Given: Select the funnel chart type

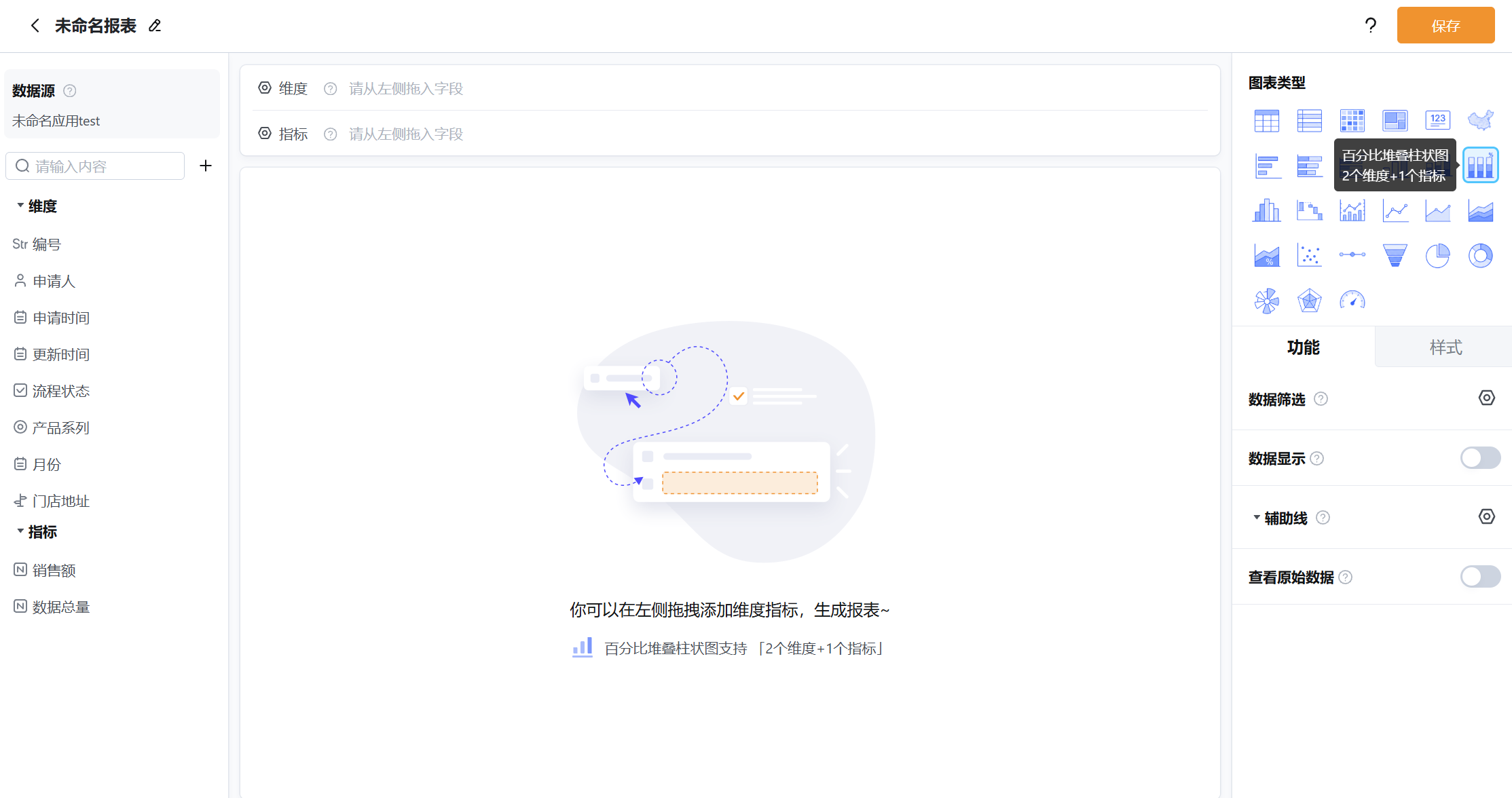Looking at the screenshot, I should coord(1395,256).
